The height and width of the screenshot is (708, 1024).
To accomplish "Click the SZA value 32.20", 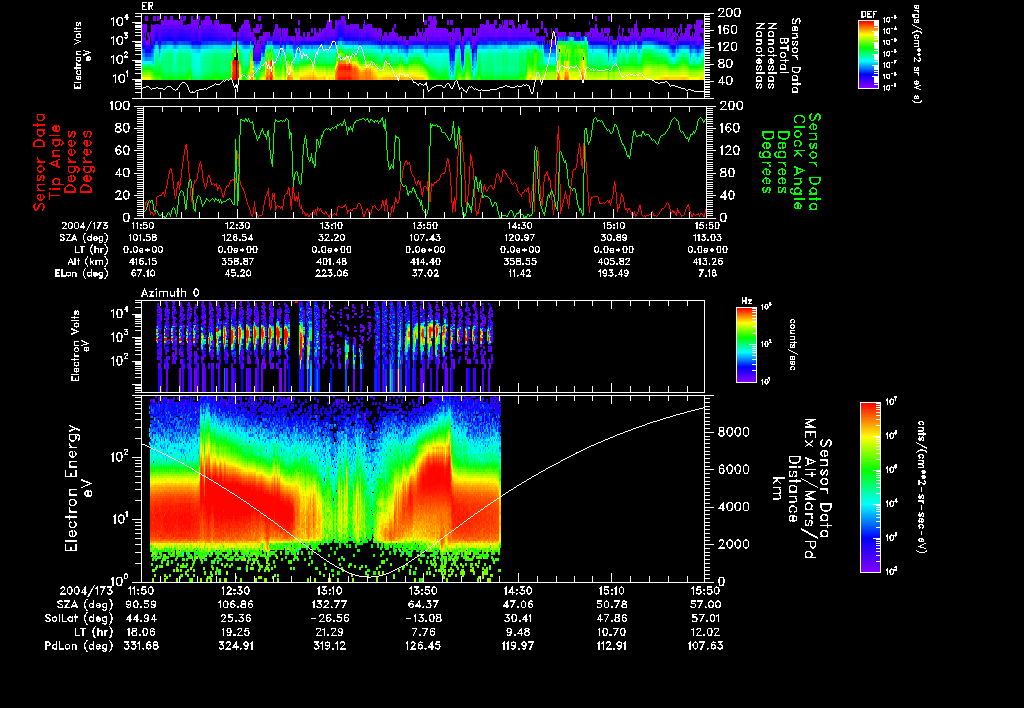I will click(331, 238).
